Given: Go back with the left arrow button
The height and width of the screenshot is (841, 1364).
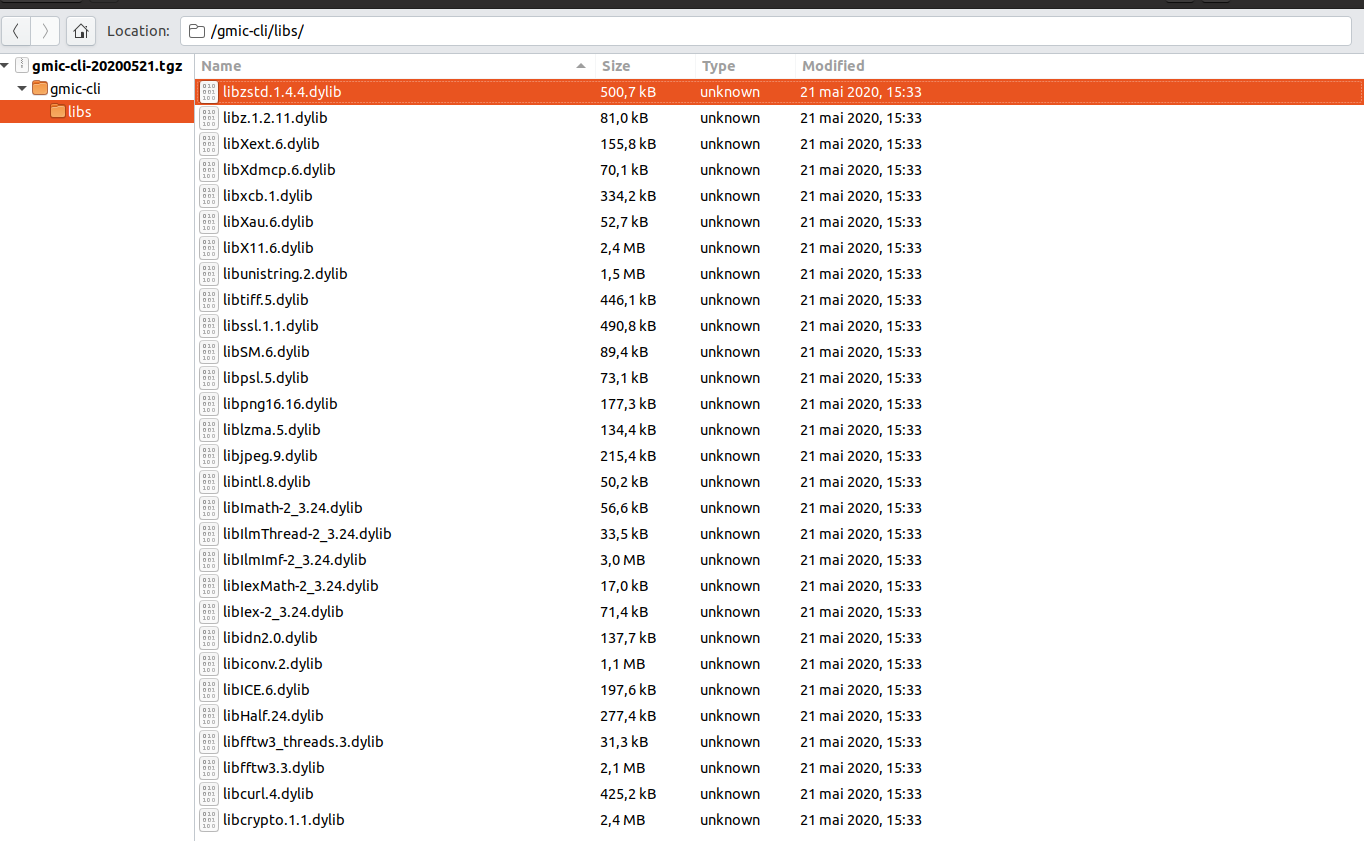Looking at the screenshot, I should coord(16,31).
